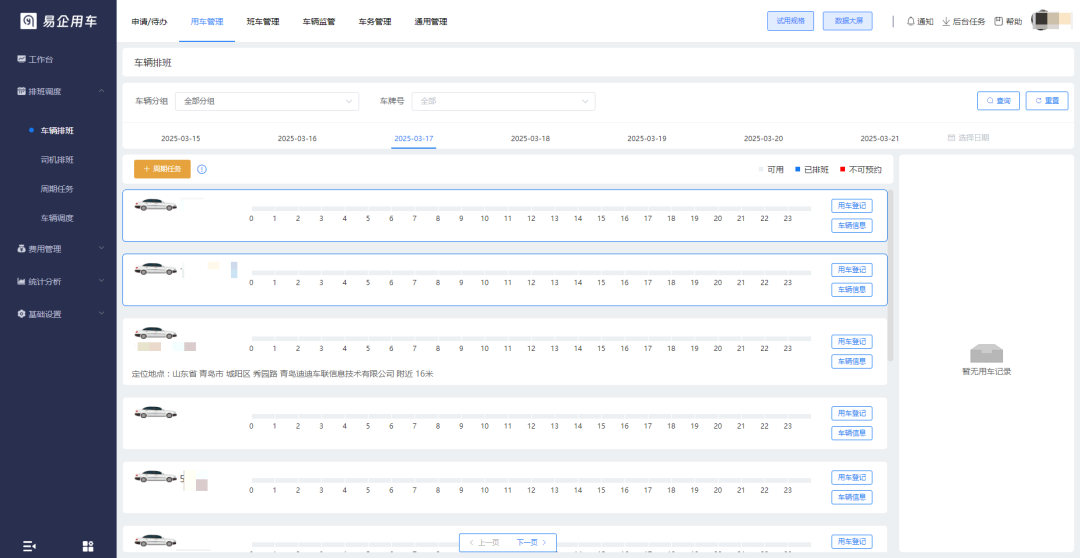Collapse the 排班调度 sidebar menu
The width and height of the screenshot is (1080, 558).
click(x=58, y=91)
